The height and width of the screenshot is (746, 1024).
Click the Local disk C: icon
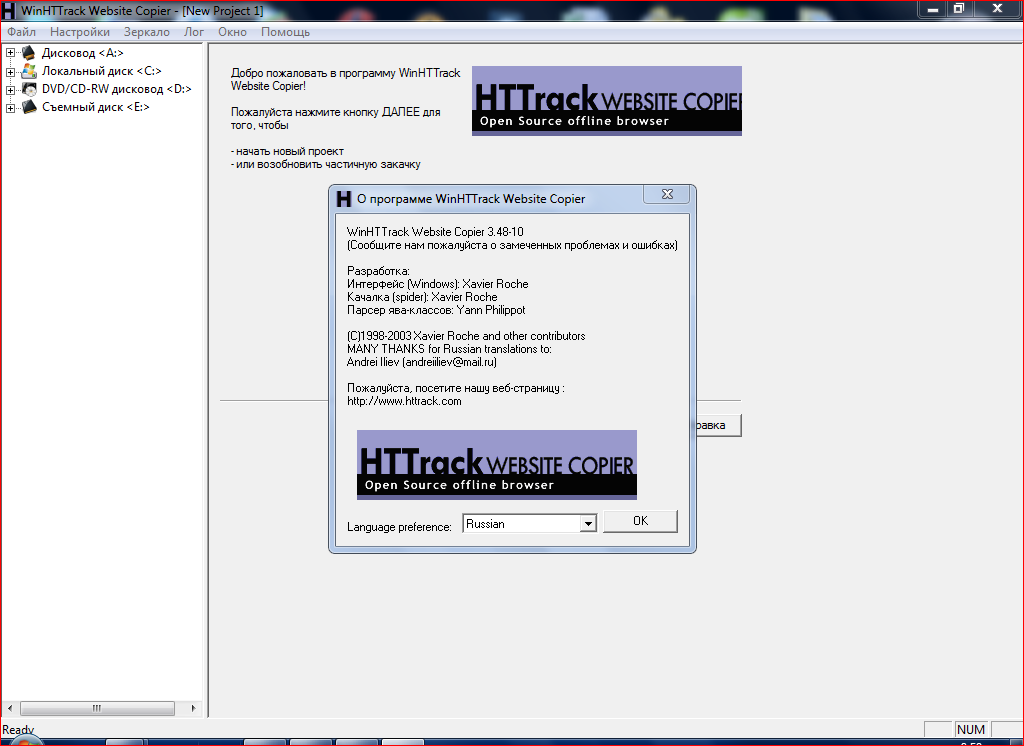point(29,71)
